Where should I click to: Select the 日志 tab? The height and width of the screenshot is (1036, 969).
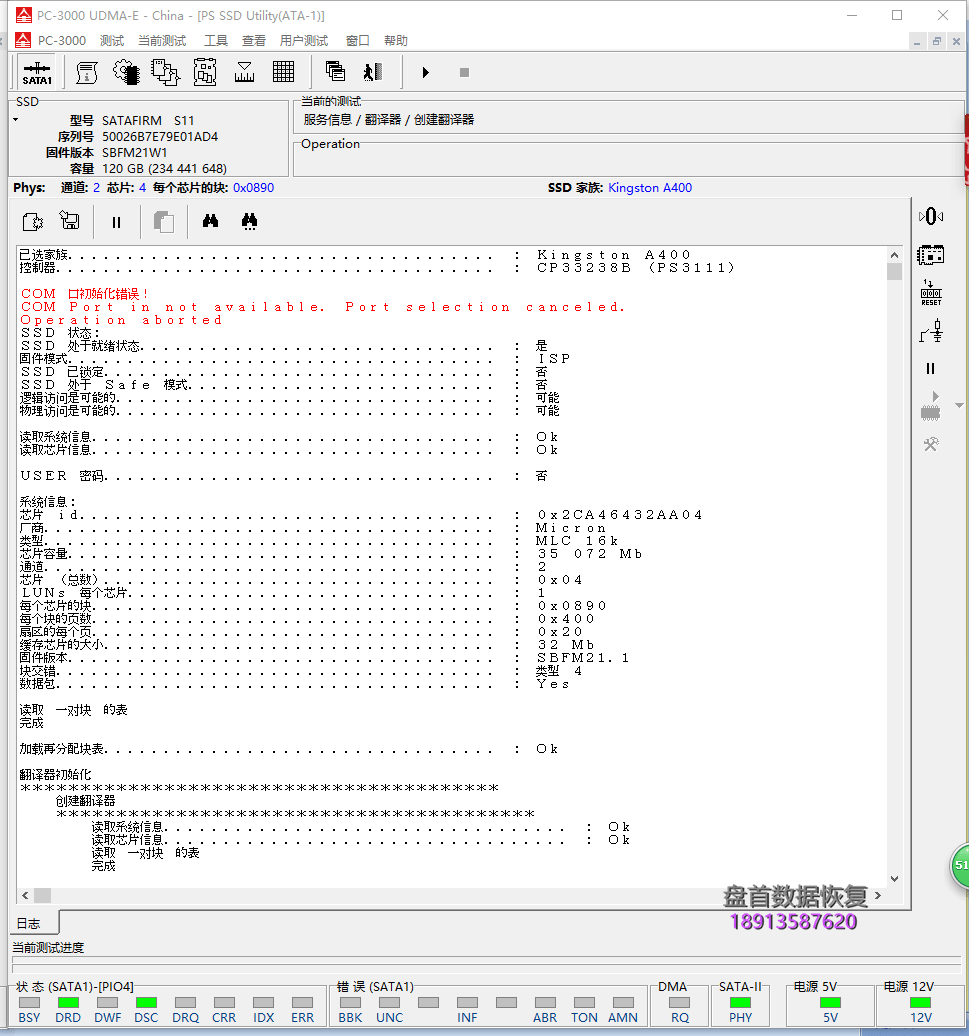(x=28, y=924)
